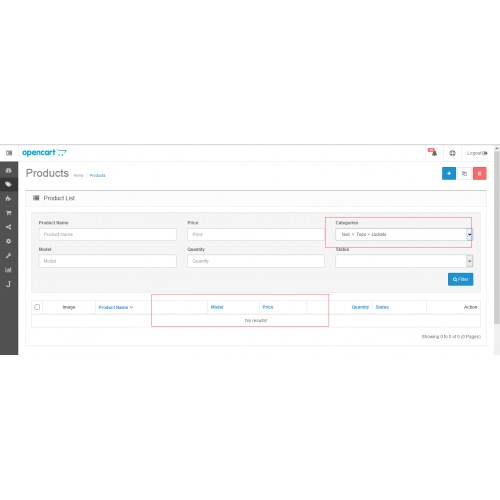Viewport: 500px width, 500px height.
Task: Open the Sales shopping cart sidebar icon
Action: point(9,213)
